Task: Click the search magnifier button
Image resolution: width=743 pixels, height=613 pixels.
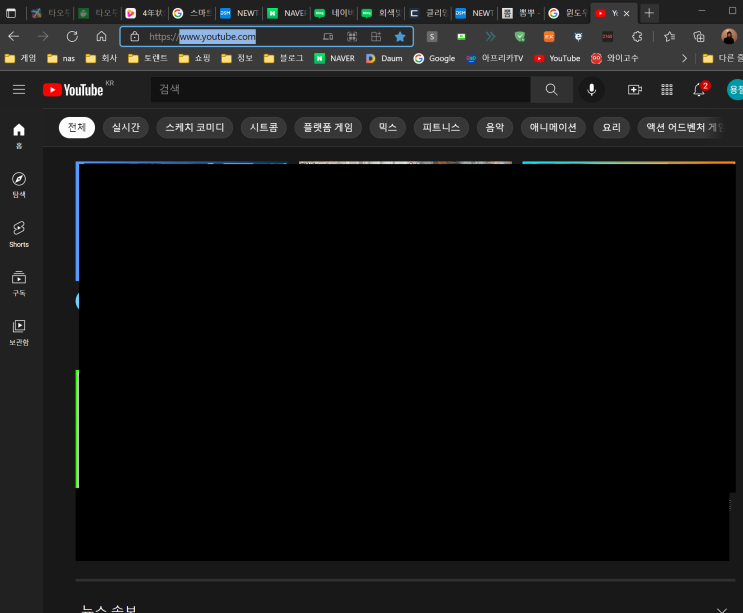Action: point(551,90)
